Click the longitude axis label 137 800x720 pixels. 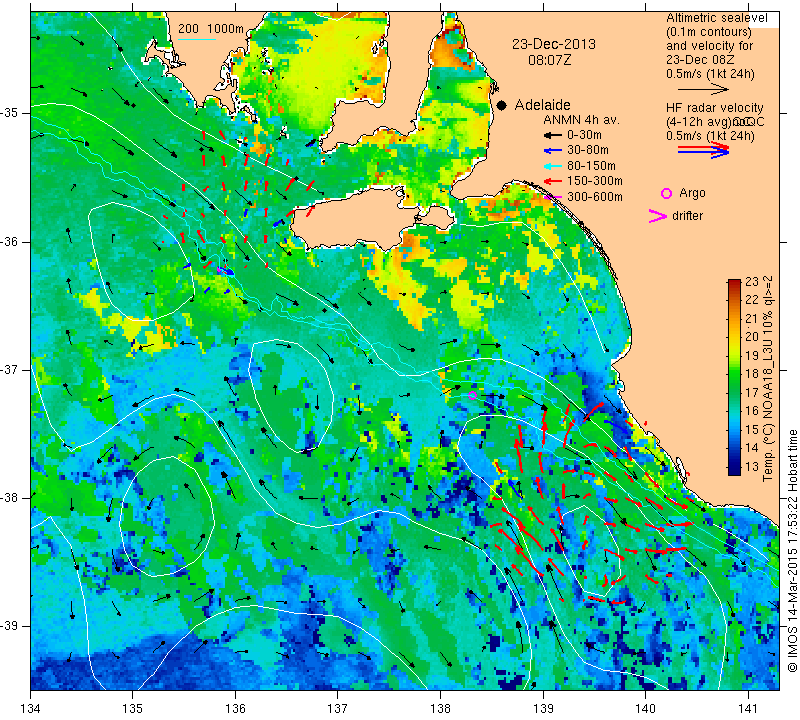click(337, 709)
